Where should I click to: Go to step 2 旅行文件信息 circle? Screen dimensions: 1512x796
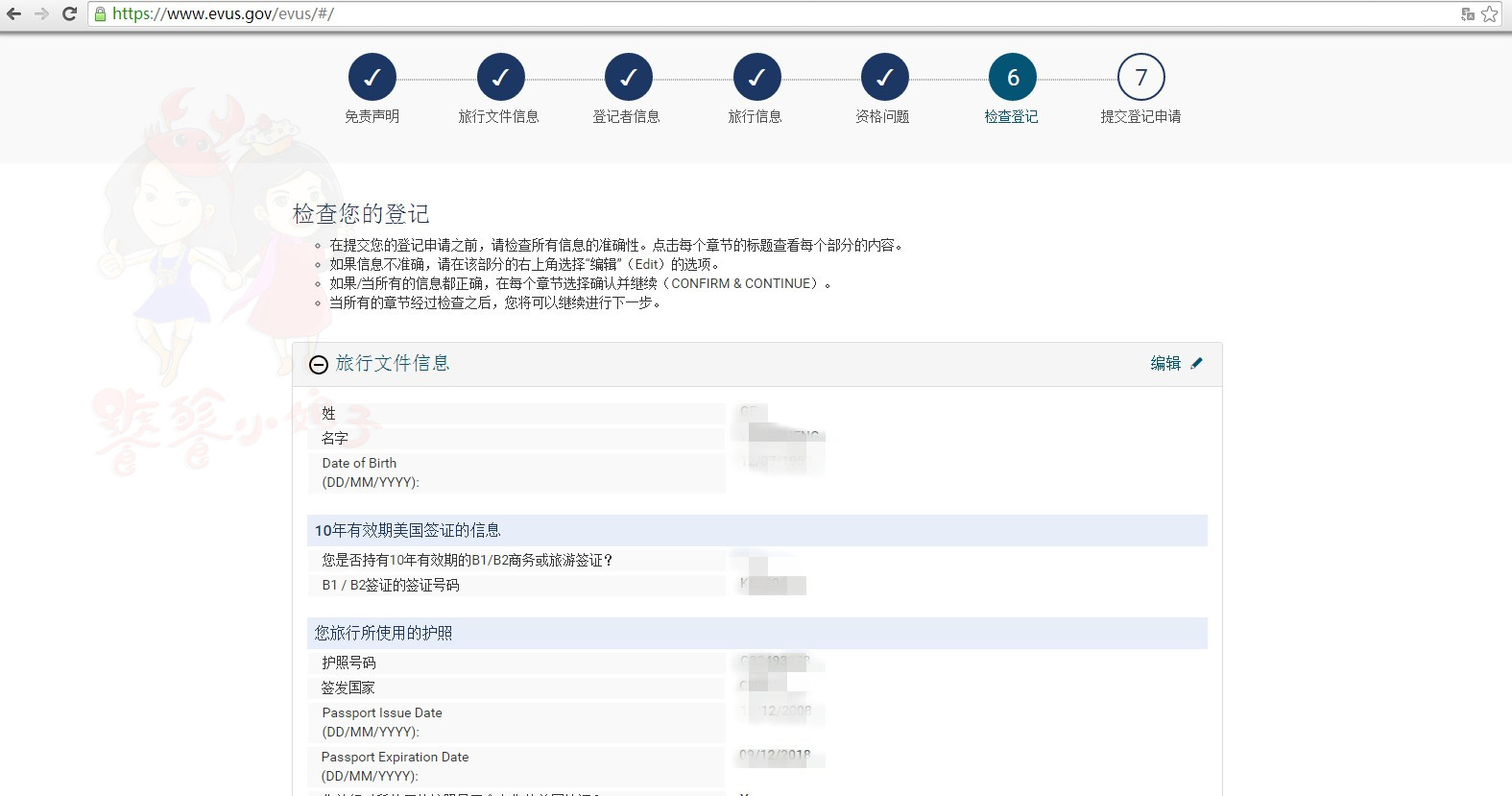(500, 78)
